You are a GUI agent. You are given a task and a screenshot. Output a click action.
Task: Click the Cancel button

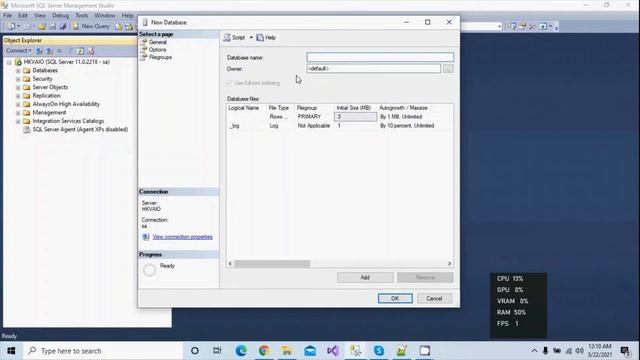434,298
